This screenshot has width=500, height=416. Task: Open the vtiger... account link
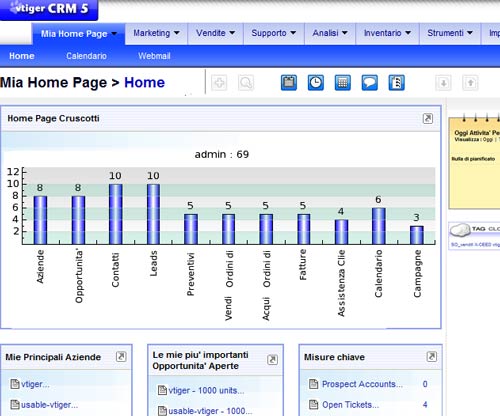(35, 384)
